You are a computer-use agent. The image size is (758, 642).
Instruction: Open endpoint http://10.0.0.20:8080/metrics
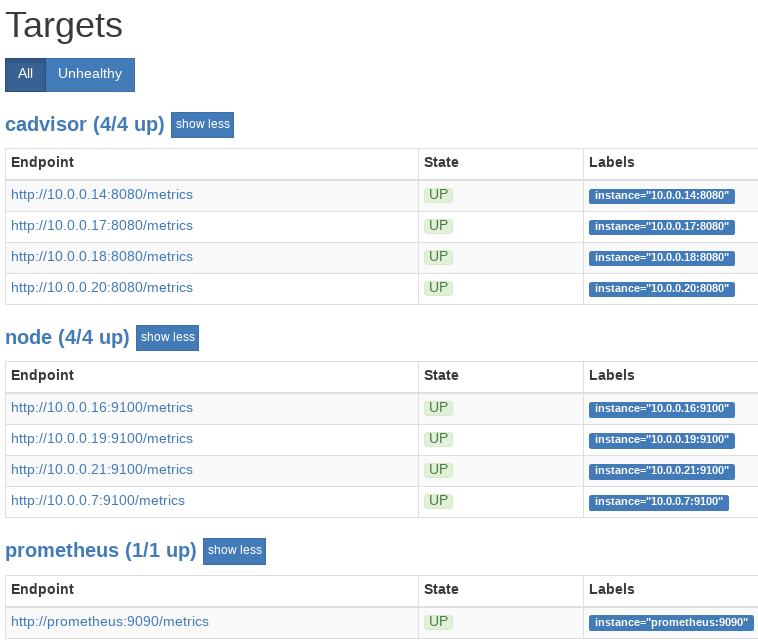click(102, 287)
